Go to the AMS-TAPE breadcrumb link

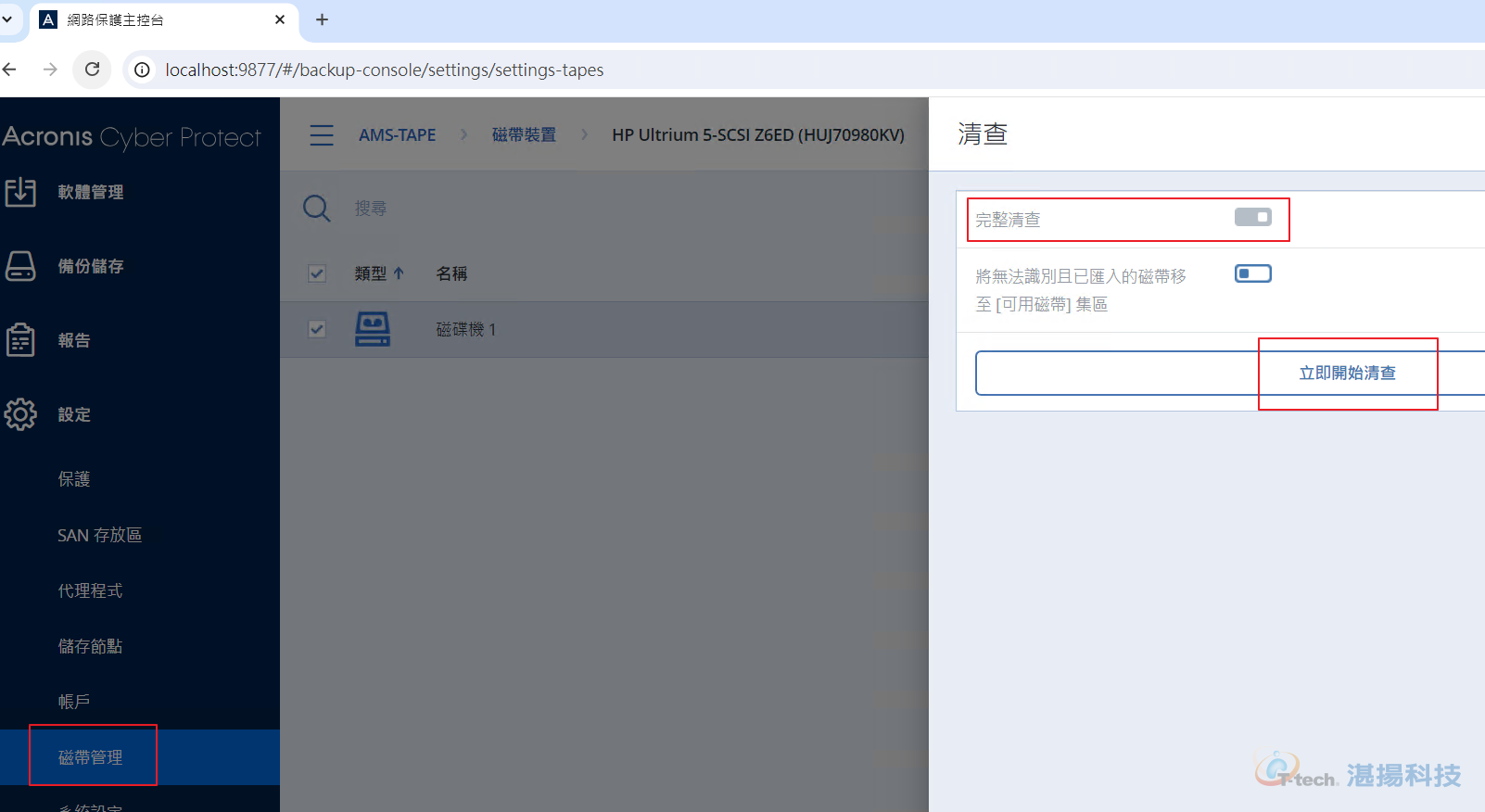pos(398,135)
